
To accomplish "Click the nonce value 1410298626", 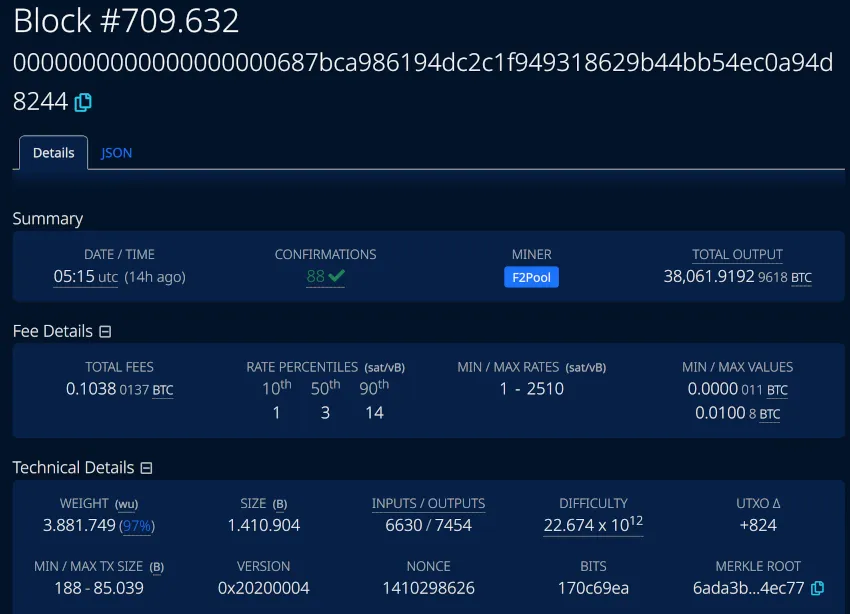I will [428, 588].
